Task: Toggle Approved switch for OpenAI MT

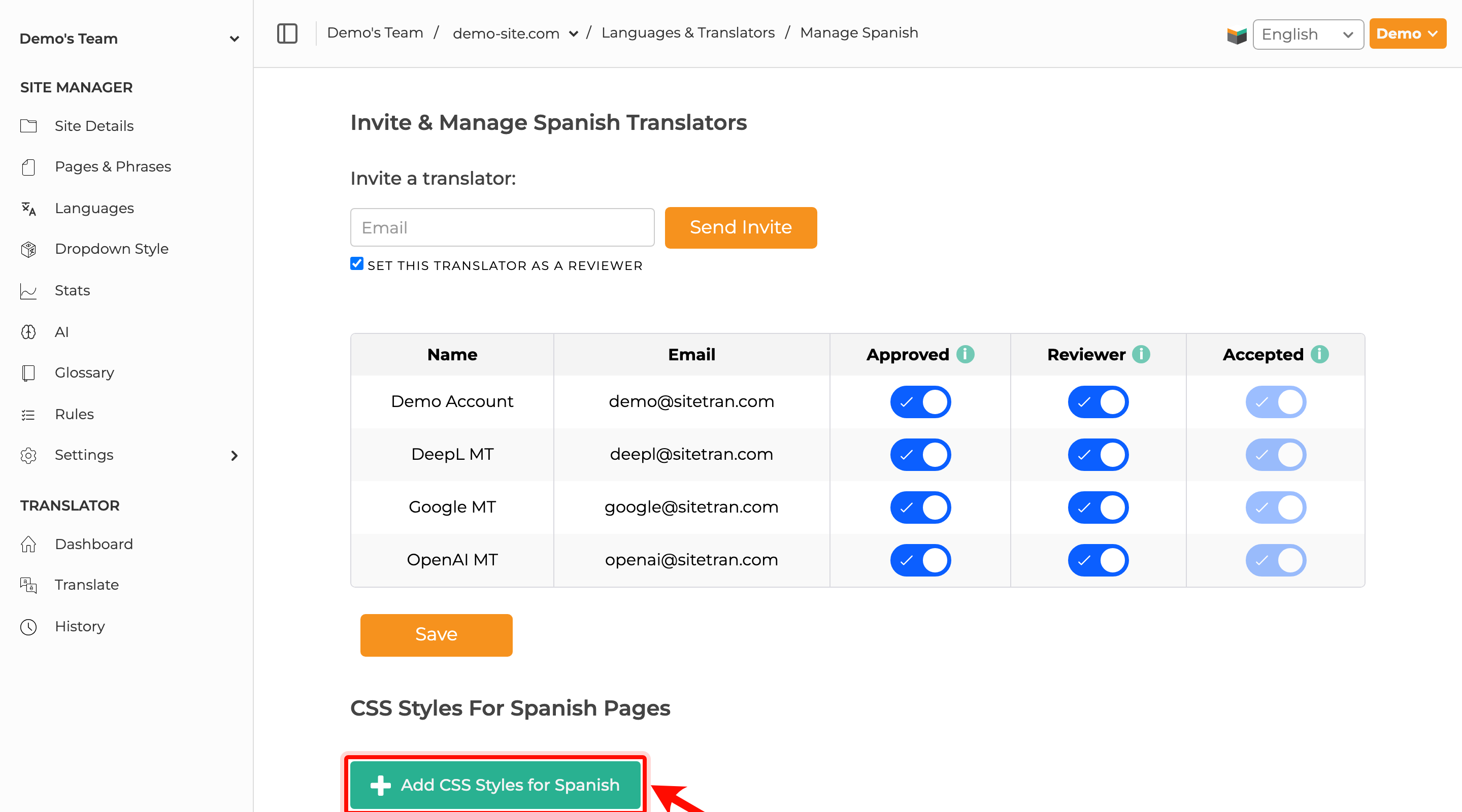Action: (x=920, y=560)
